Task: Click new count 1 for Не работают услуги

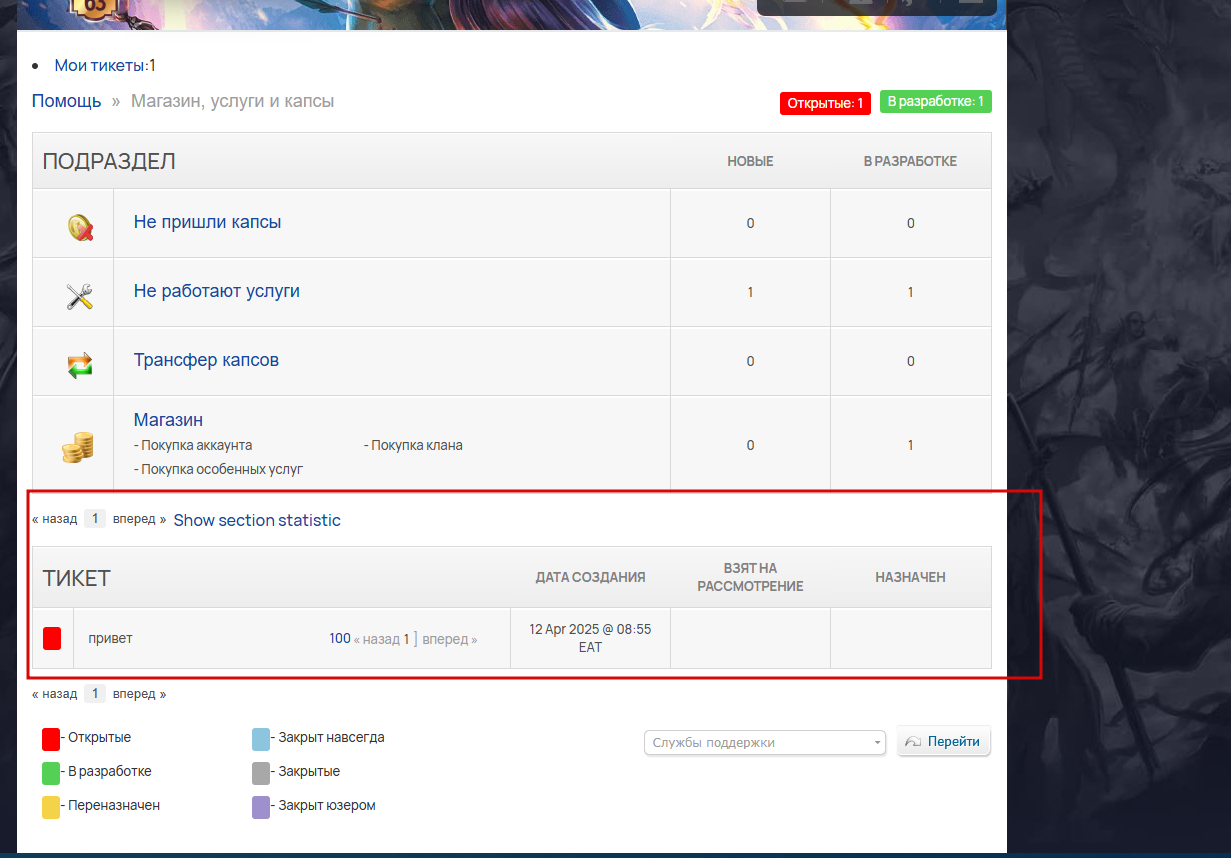Action: point(750,292)
